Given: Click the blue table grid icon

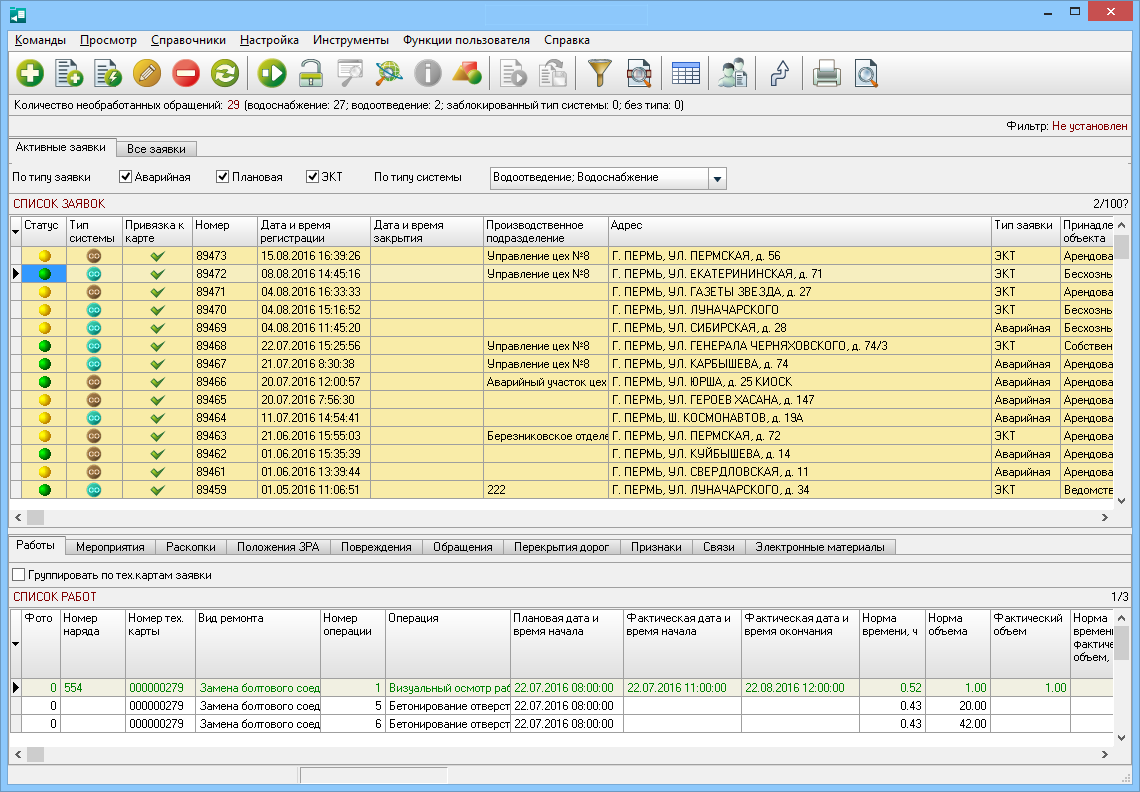Looking at the screenshot, I should (x=685, y=73).
